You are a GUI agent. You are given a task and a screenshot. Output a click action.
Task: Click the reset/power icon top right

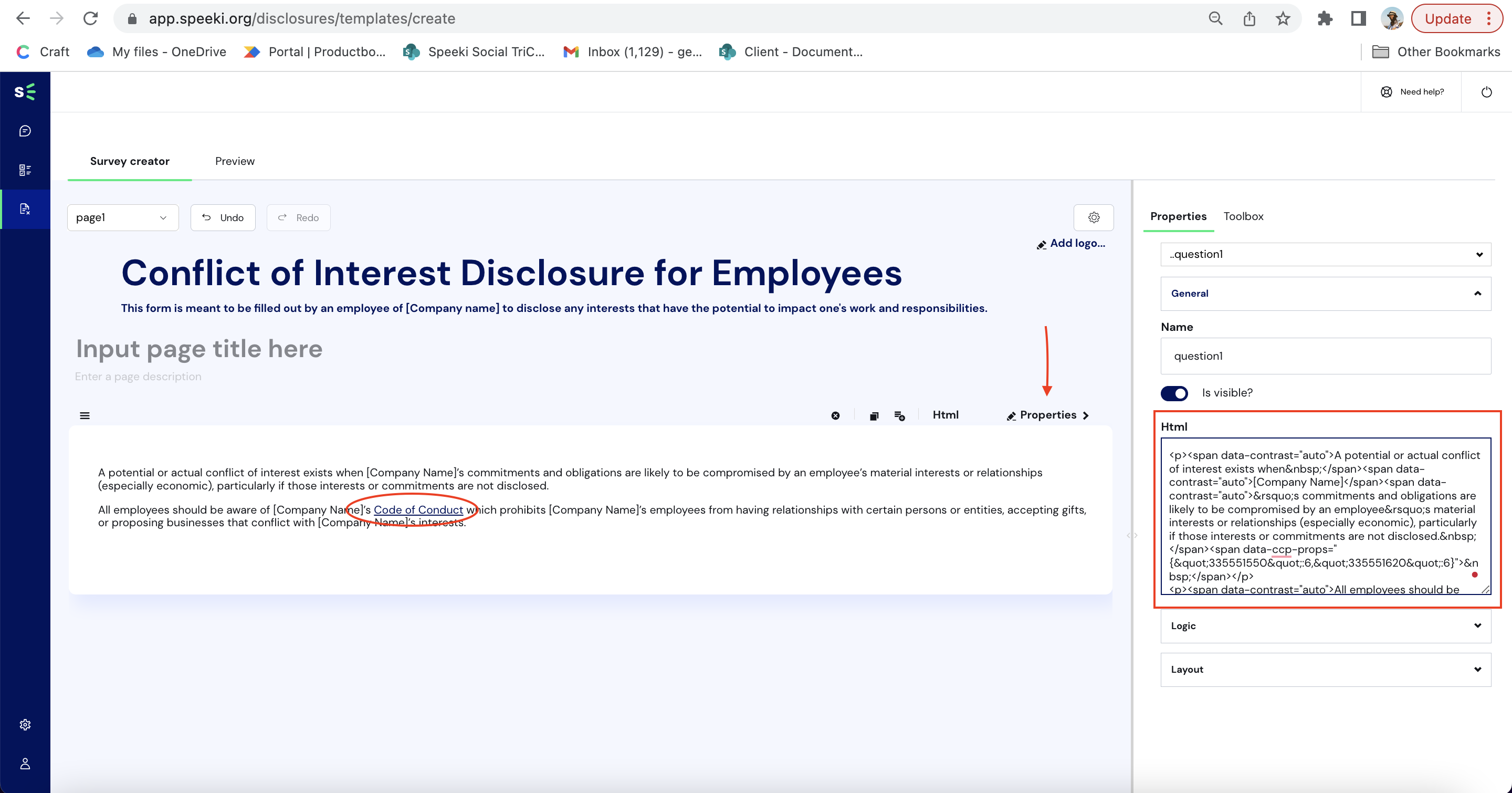tap(1486, 92)
